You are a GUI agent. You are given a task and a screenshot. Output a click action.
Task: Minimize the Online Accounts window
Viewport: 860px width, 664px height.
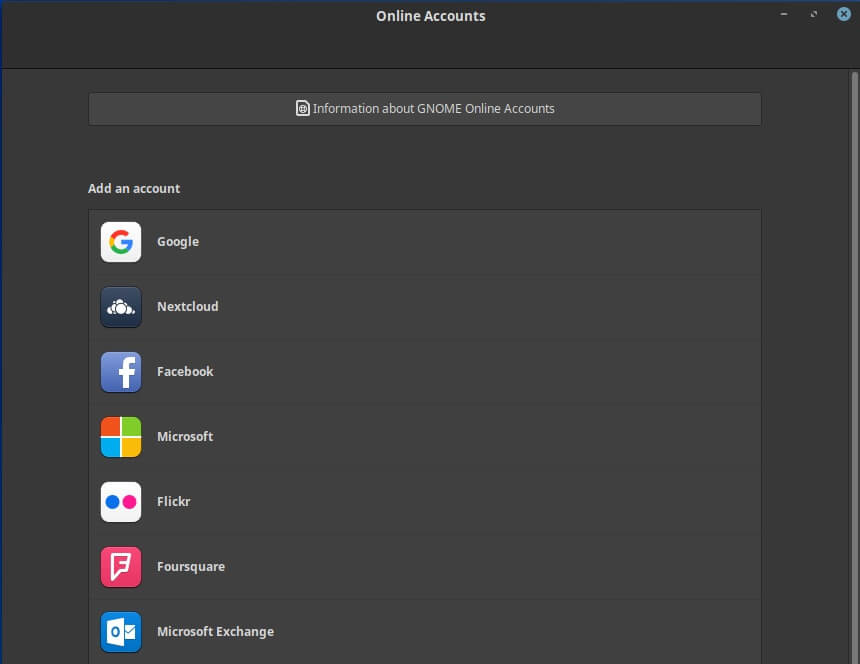[x=784, y=15]
